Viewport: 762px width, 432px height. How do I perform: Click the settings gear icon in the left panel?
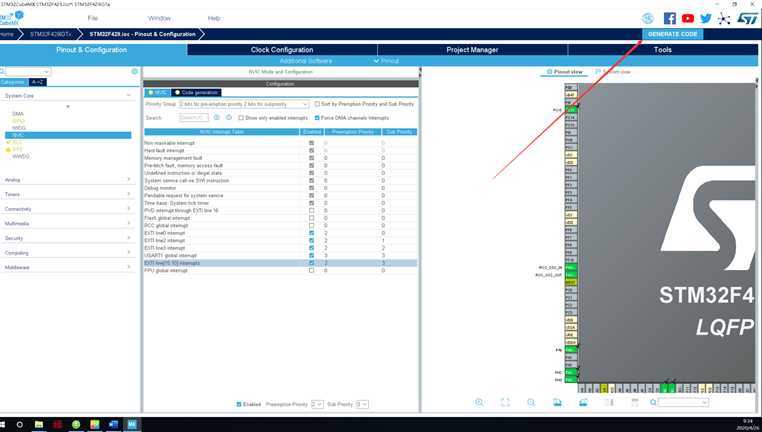click(135, 71)
